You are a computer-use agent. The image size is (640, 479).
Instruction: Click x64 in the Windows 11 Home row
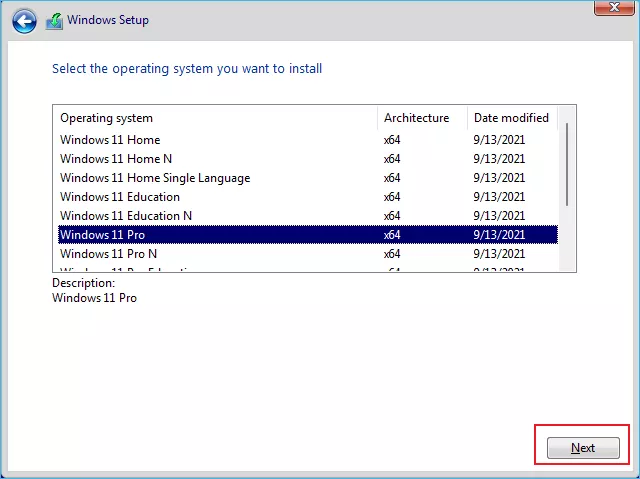coord(392,140)
